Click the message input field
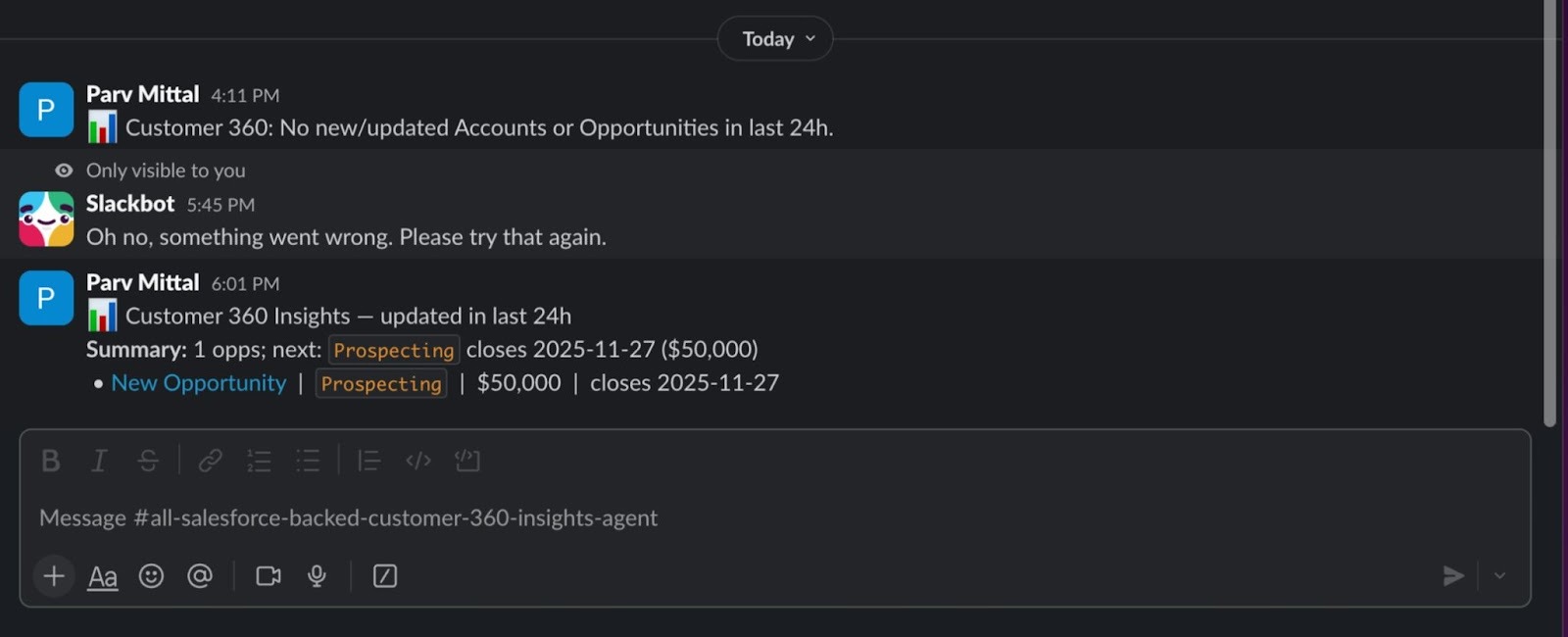1568x637 pixels. (x=774, y=517)
